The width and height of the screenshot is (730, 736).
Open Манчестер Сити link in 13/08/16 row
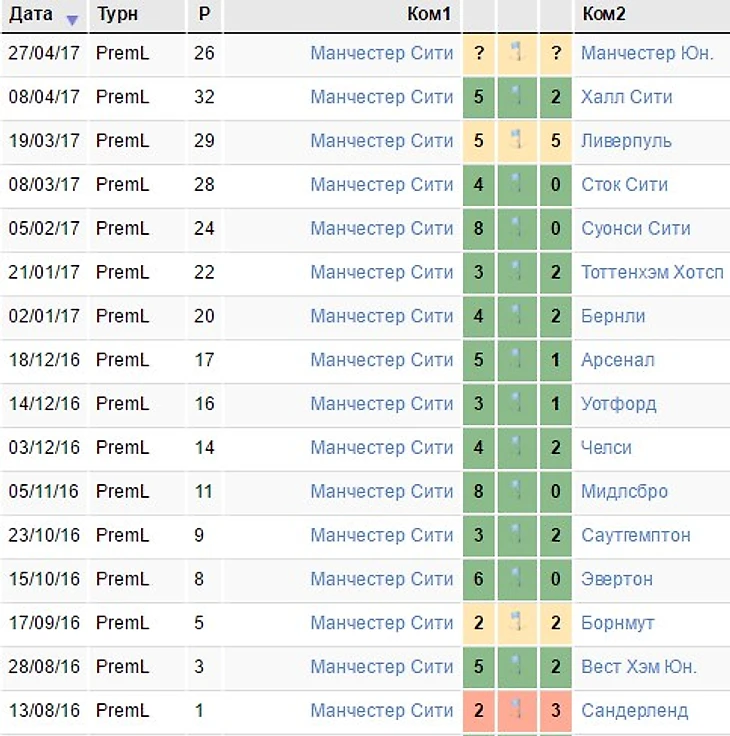pos(381,711)
